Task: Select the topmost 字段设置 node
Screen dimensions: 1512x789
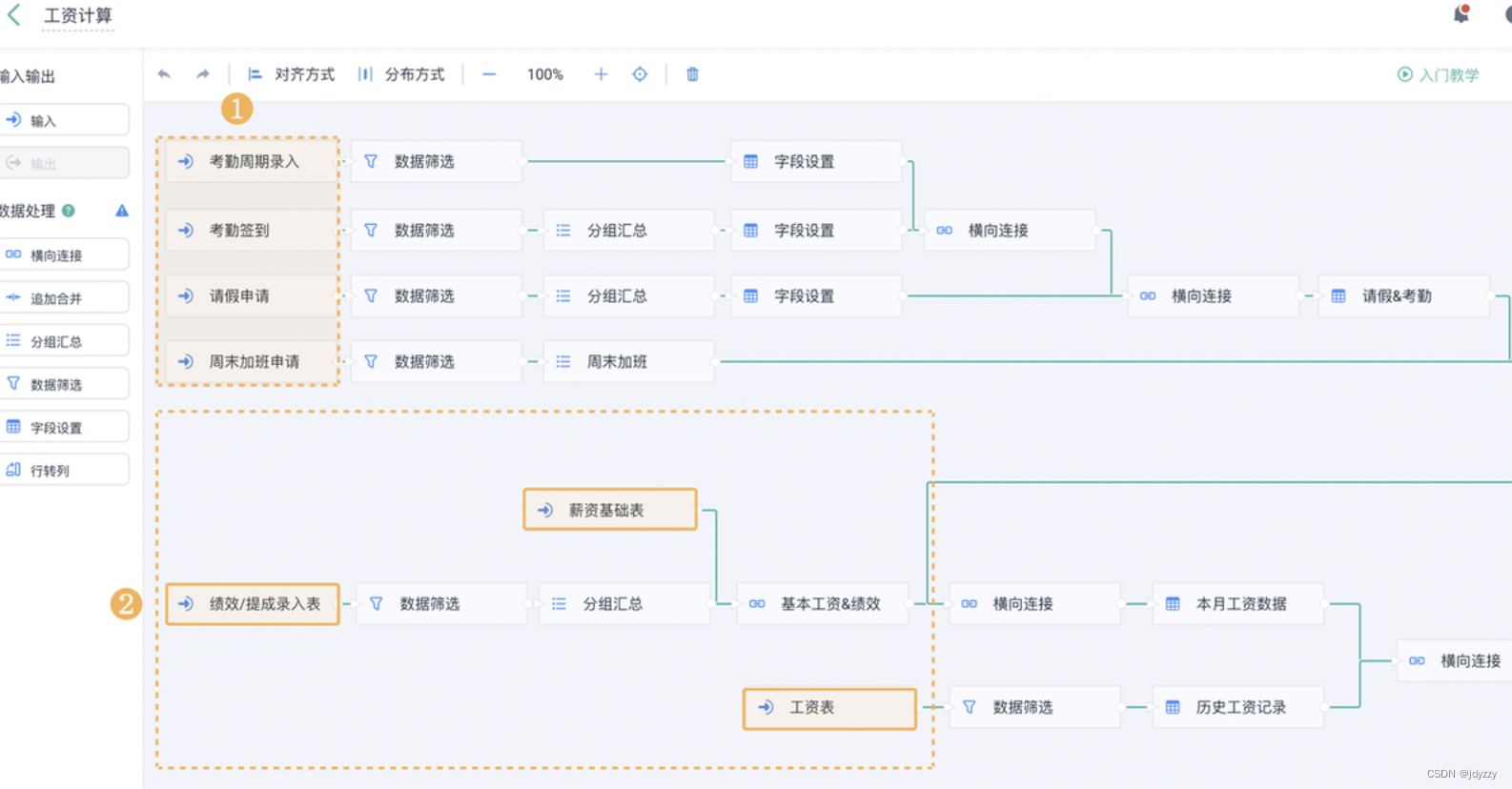Action: pos(816,162)
